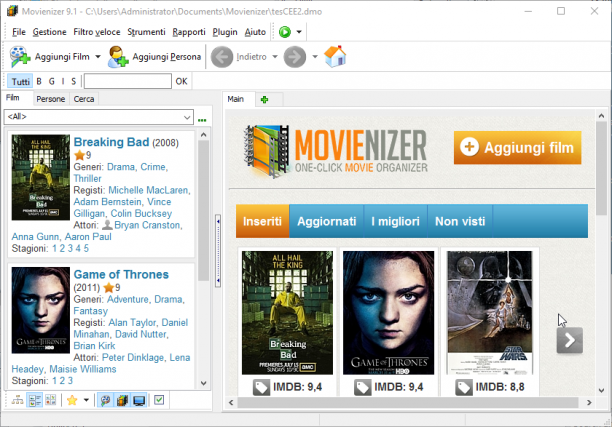The image size is (612, 427).
Task: Open the Rapporti menu
Action: [x=189, y=32]
